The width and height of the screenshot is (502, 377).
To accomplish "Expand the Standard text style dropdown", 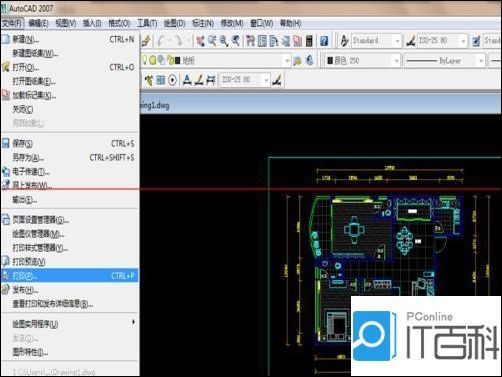I will coord(397,41).
